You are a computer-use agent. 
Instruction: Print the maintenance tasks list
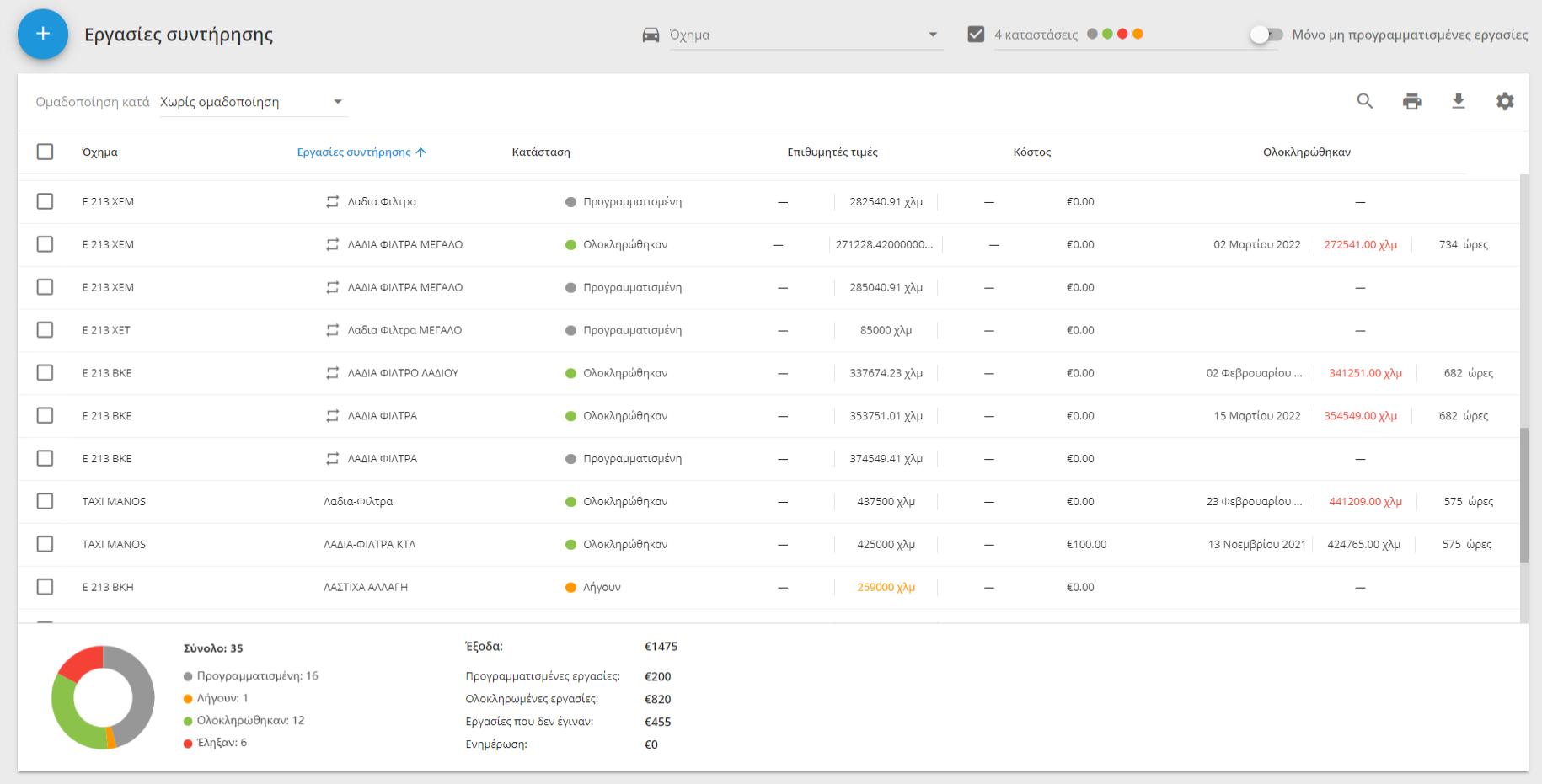tap(1412, 101)
